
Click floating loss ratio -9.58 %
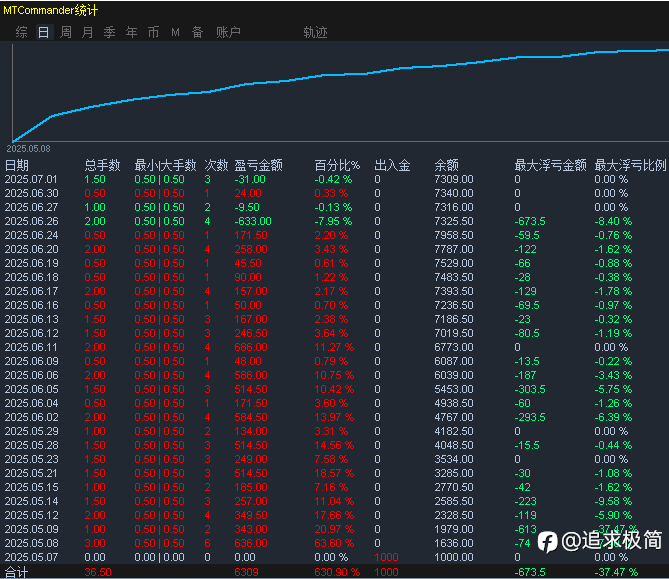pyautogui.click(x=613, y=501)
